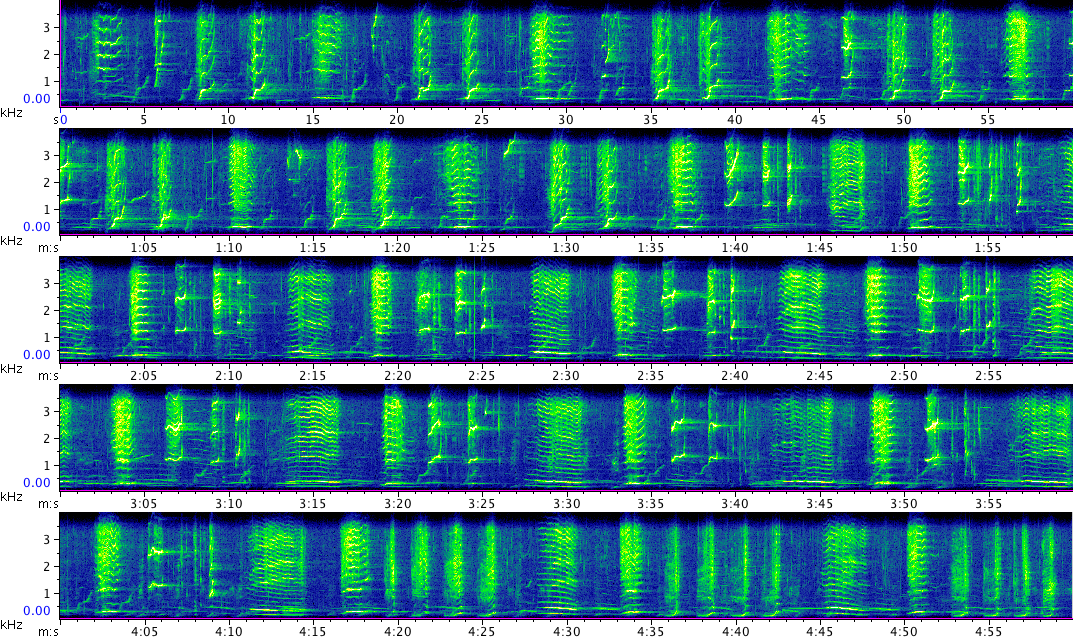The image size is (1073, 640).
Task: Click the 1 kHz tick in bottom row
Action: point(46,593)
